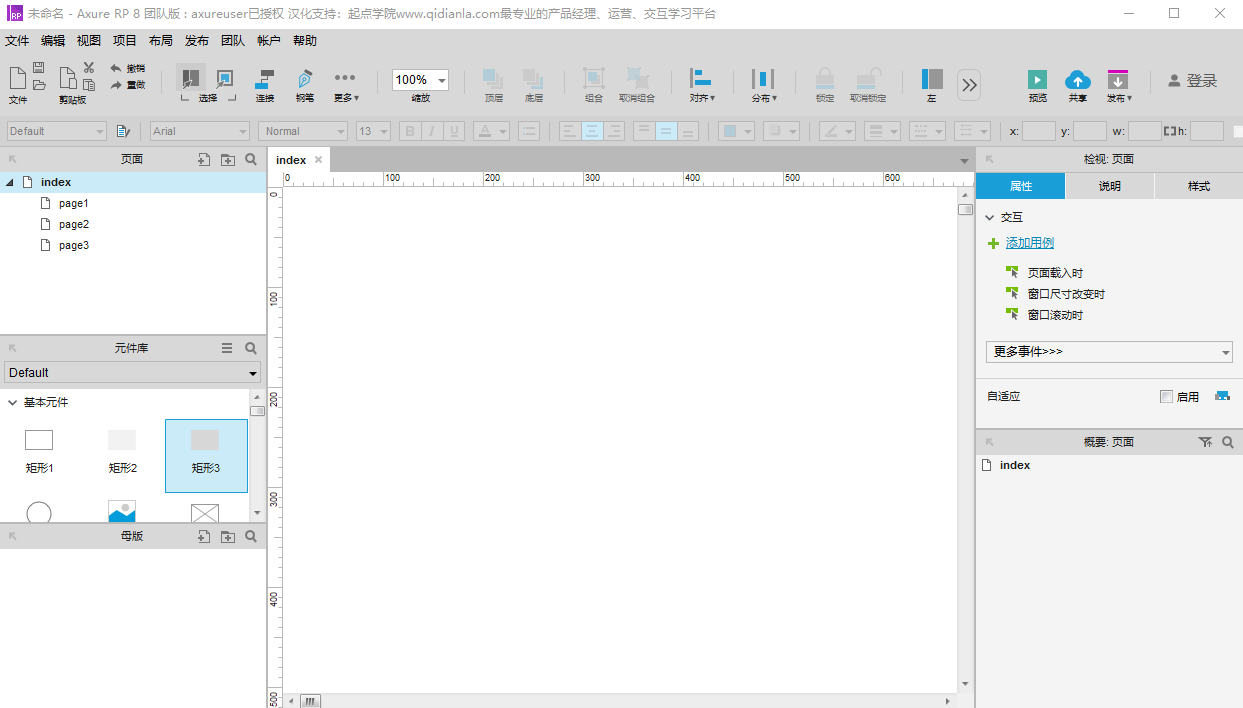Viewport: 1243px width, 708px height.
Task: Click the add folder icon in Masters panel
Action: (x=228, y=537)
